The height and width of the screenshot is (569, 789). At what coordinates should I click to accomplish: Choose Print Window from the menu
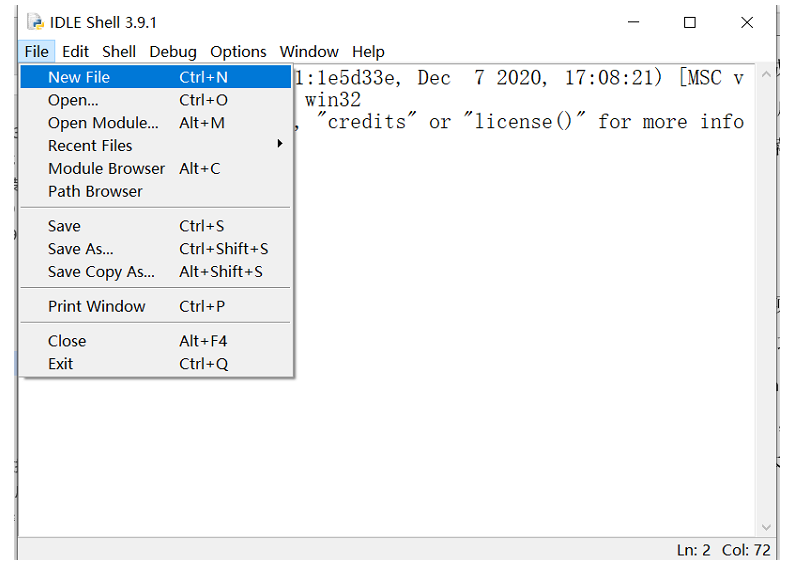point(155,306)
